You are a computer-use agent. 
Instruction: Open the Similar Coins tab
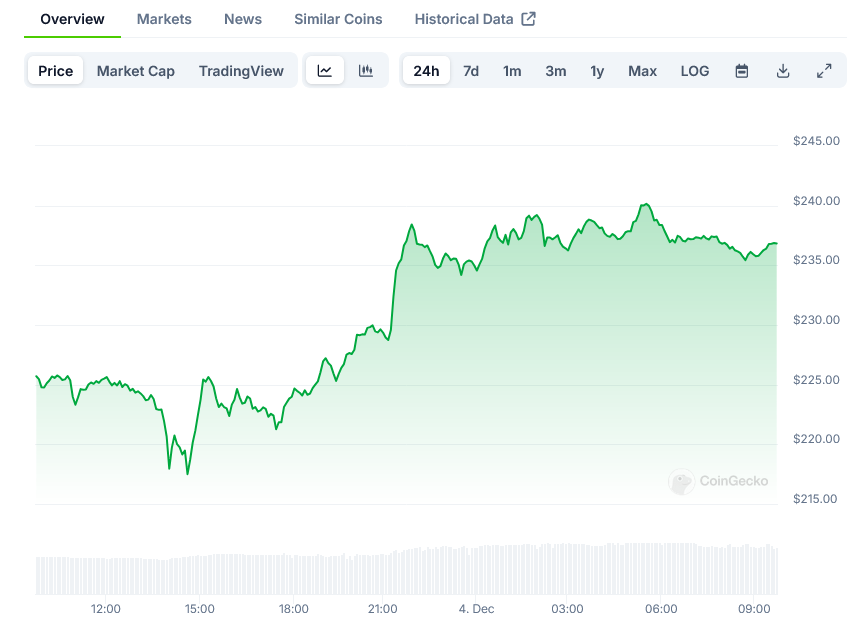point(338,19)
